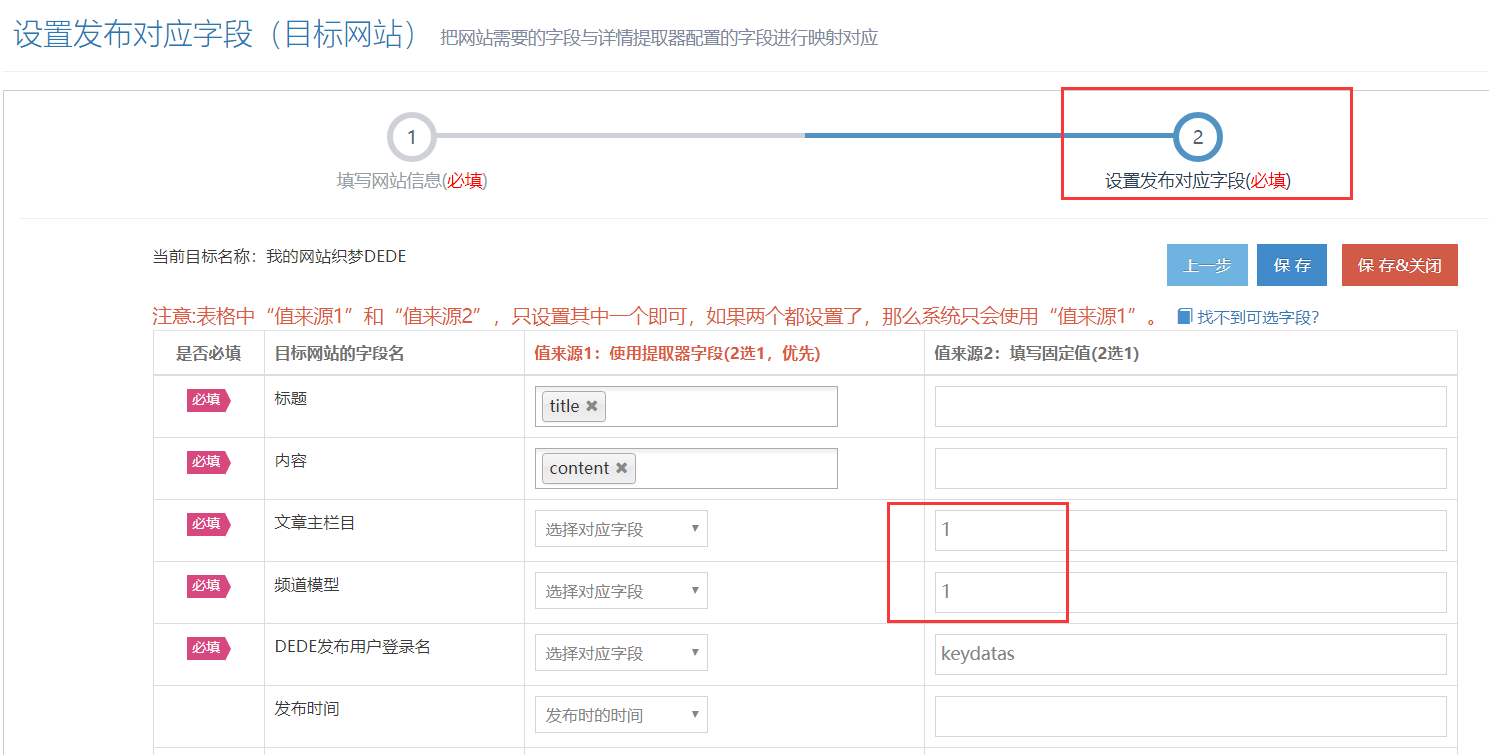
Task: Click the 设置发布对应字段(必填) step label
Action: click(1197, 181)
